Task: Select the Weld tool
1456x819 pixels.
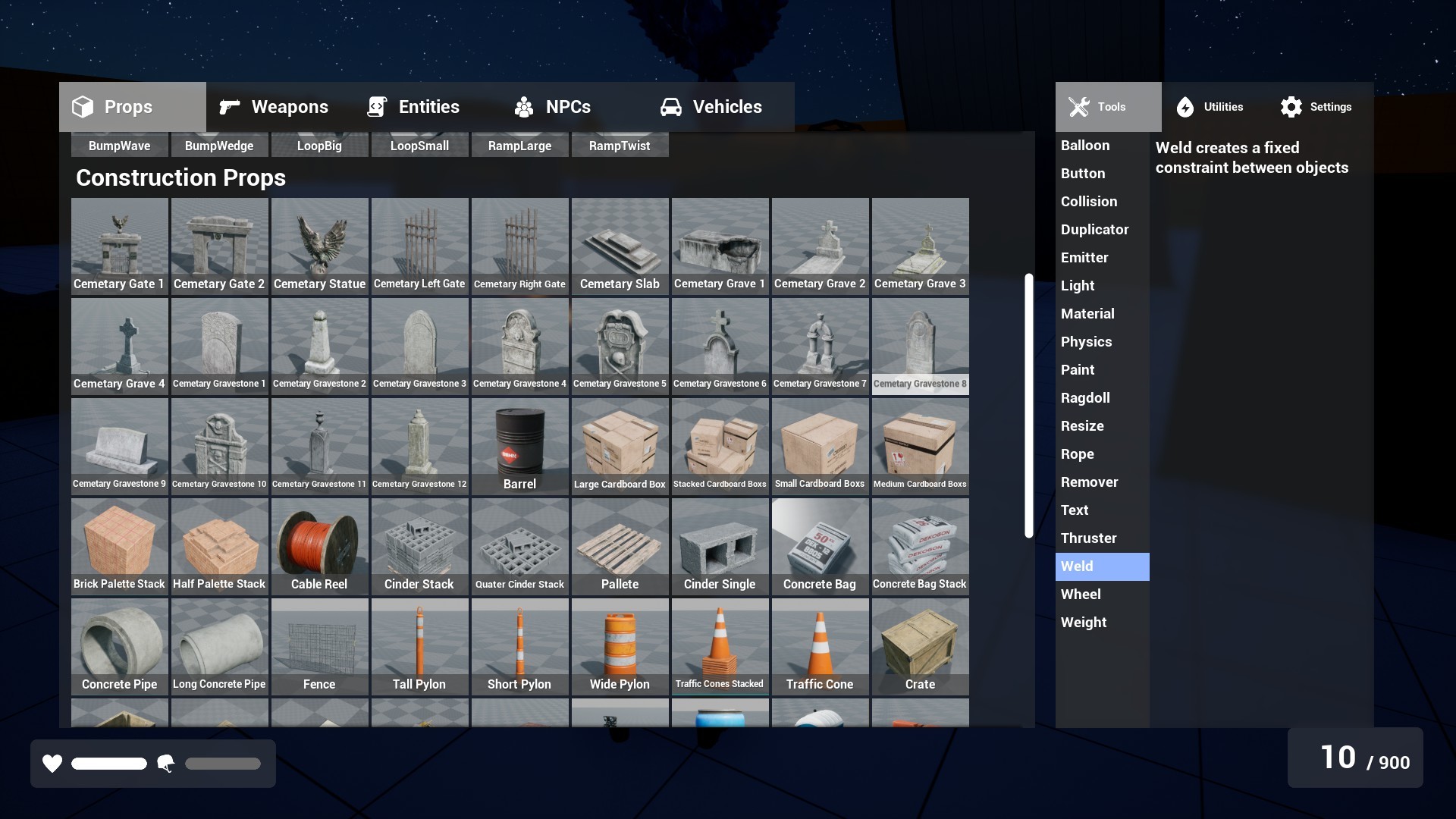Action: (x=1076, y=566)
